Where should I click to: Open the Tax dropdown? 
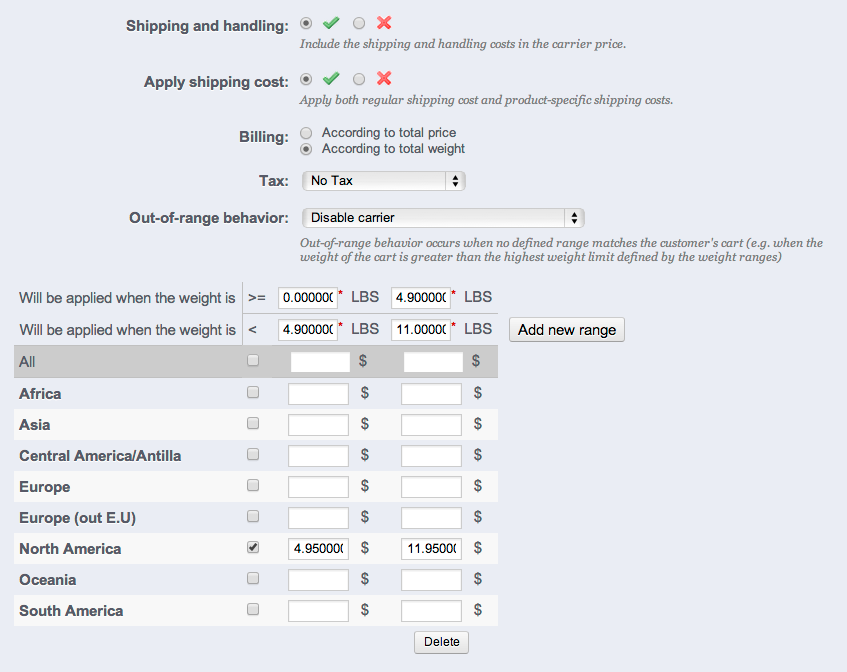(x=383, y=181)
